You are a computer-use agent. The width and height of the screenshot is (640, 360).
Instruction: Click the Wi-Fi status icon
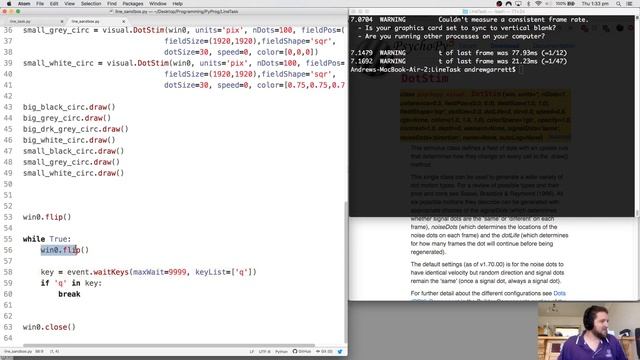click(x=538, y=4)
